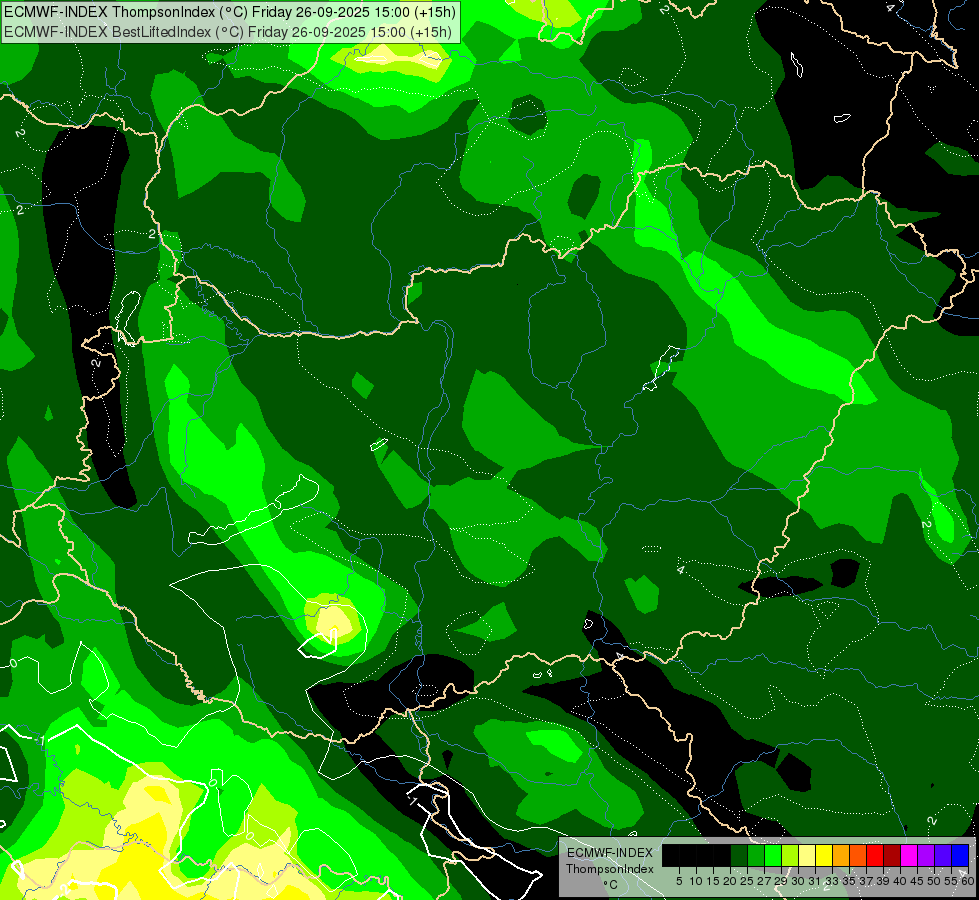Click legend tick value '30'
This screenshot has width=979, height=900.
click(x=798, y=881)
